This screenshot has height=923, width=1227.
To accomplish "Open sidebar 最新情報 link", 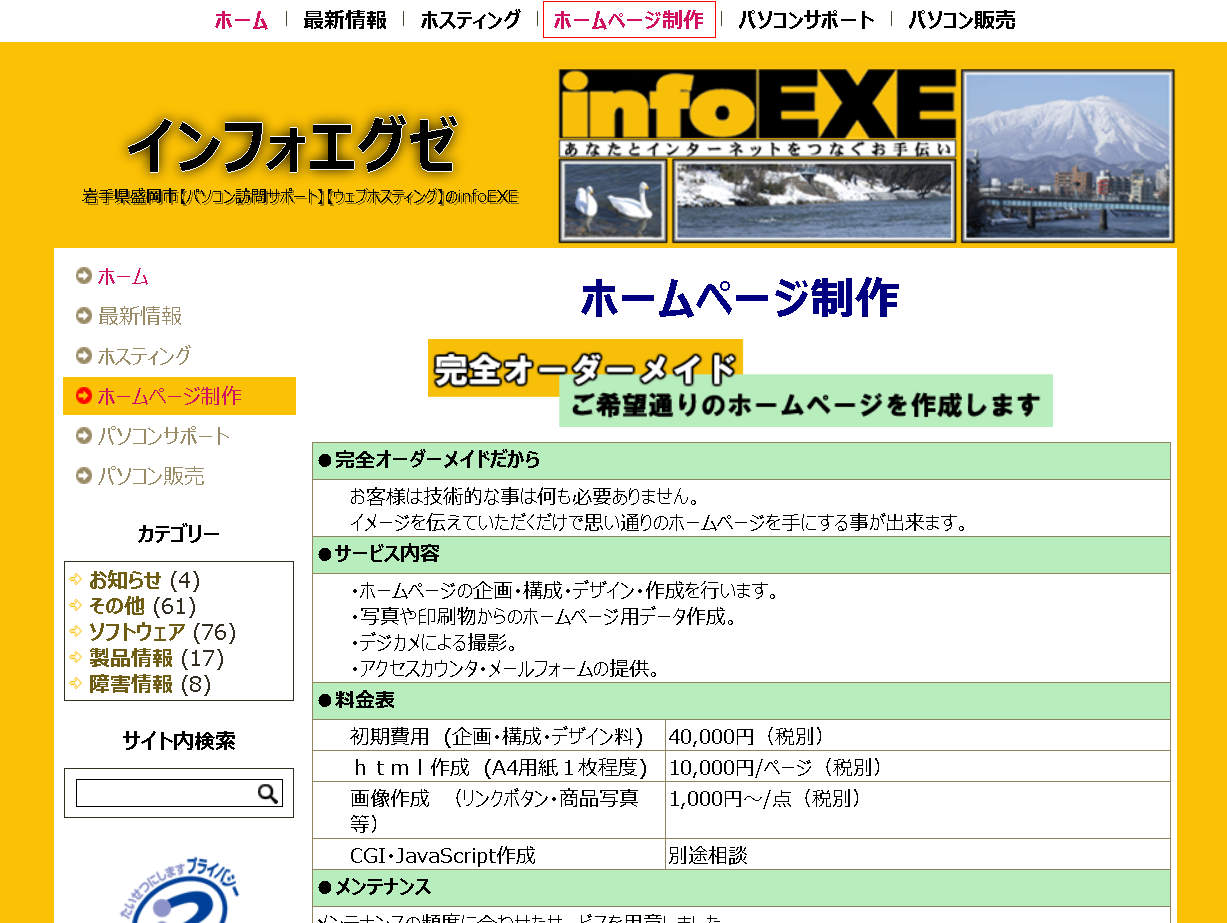I will (140, 316).
